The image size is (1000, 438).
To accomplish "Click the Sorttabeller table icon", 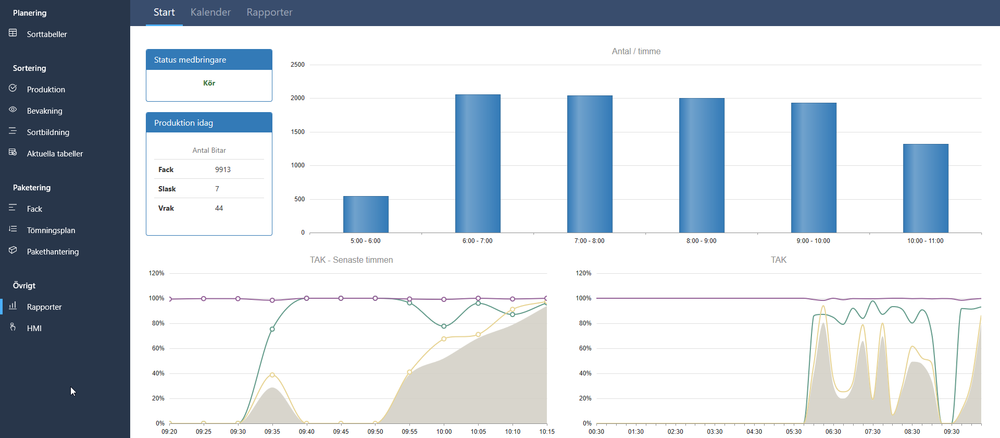I will (x=13, y=33).
